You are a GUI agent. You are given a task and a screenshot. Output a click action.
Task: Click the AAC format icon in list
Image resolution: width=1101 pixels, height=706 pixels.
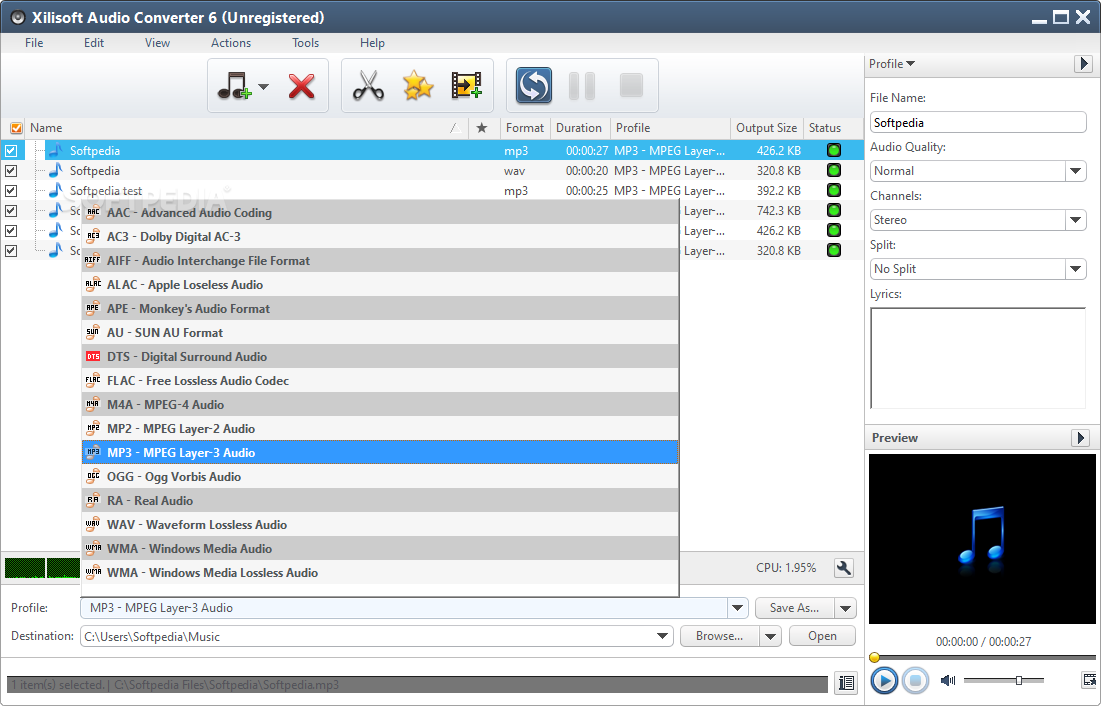(93, 212)
